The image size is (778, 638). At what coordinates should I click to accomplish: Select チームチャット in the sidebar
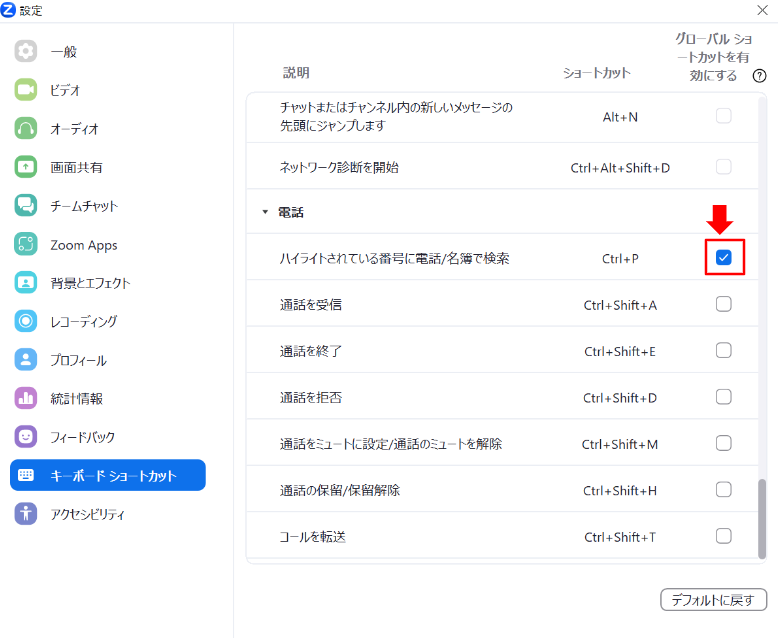pyautogui.click(x=108, y=205)
